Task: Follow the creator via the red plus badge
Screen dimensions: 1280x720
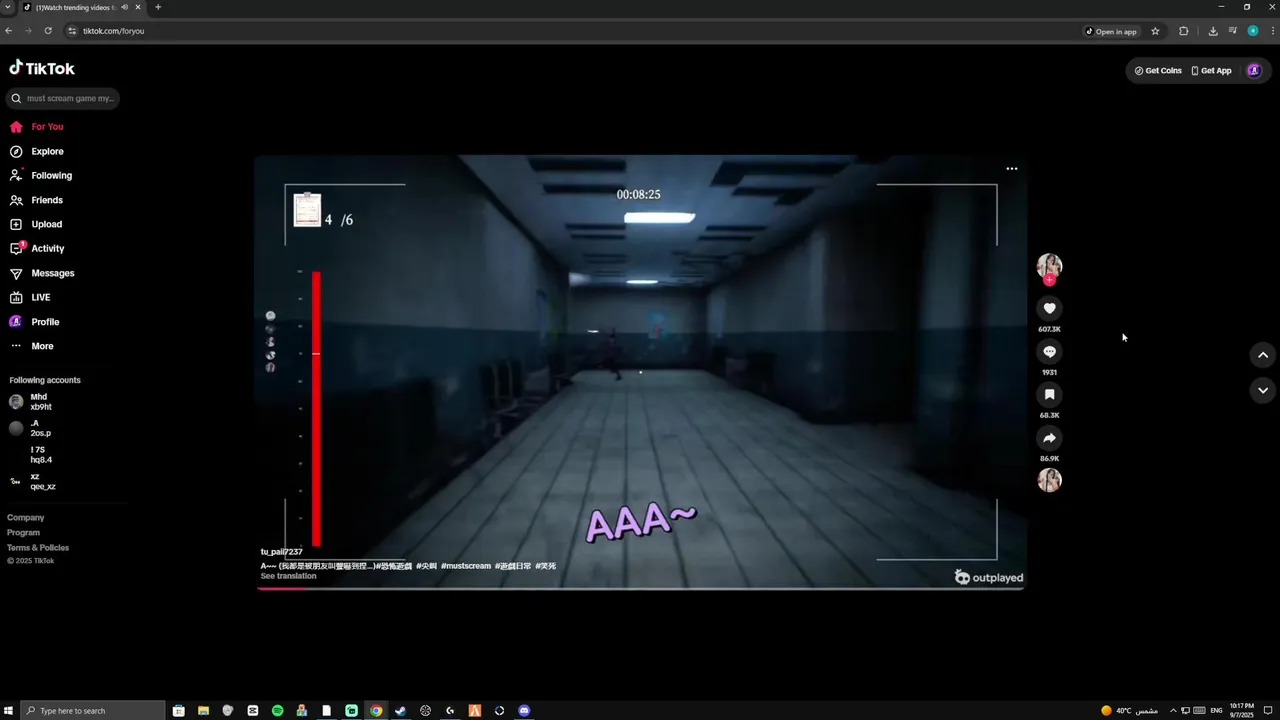Action: [x=1049, y=280]
